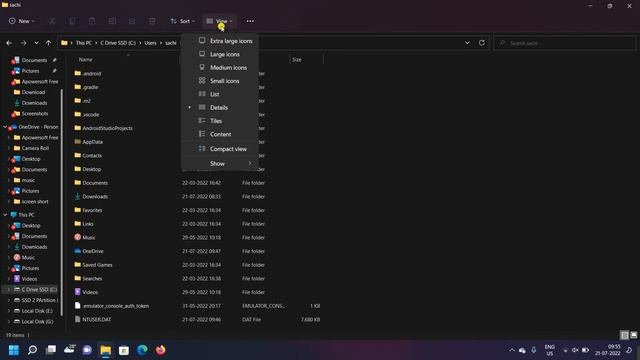Choose Content view
This screenshot has width=640, height=360.
pos(220,134)
